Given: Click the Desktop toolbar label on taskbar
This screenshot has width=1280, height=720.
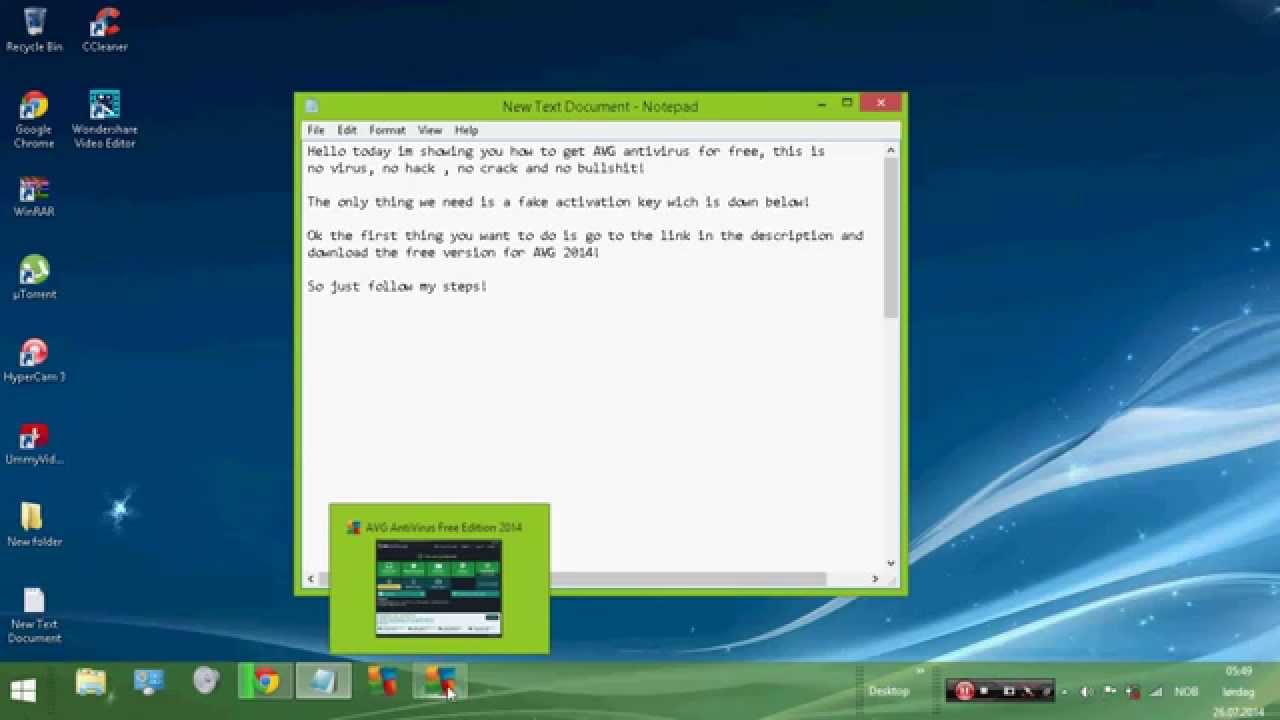Looking at the screenshot, I should (889, 691).
